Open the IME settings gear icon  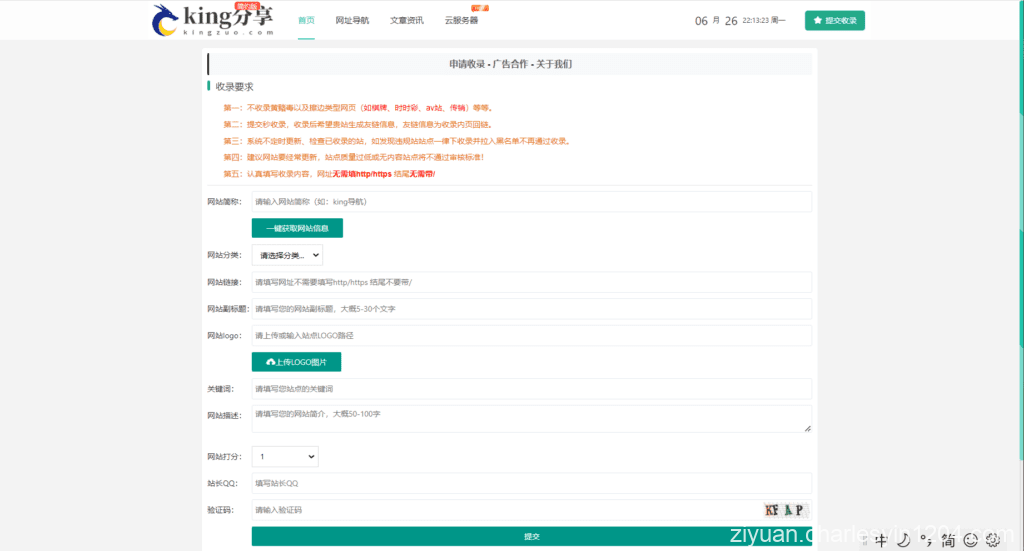[x=993, y=540]
